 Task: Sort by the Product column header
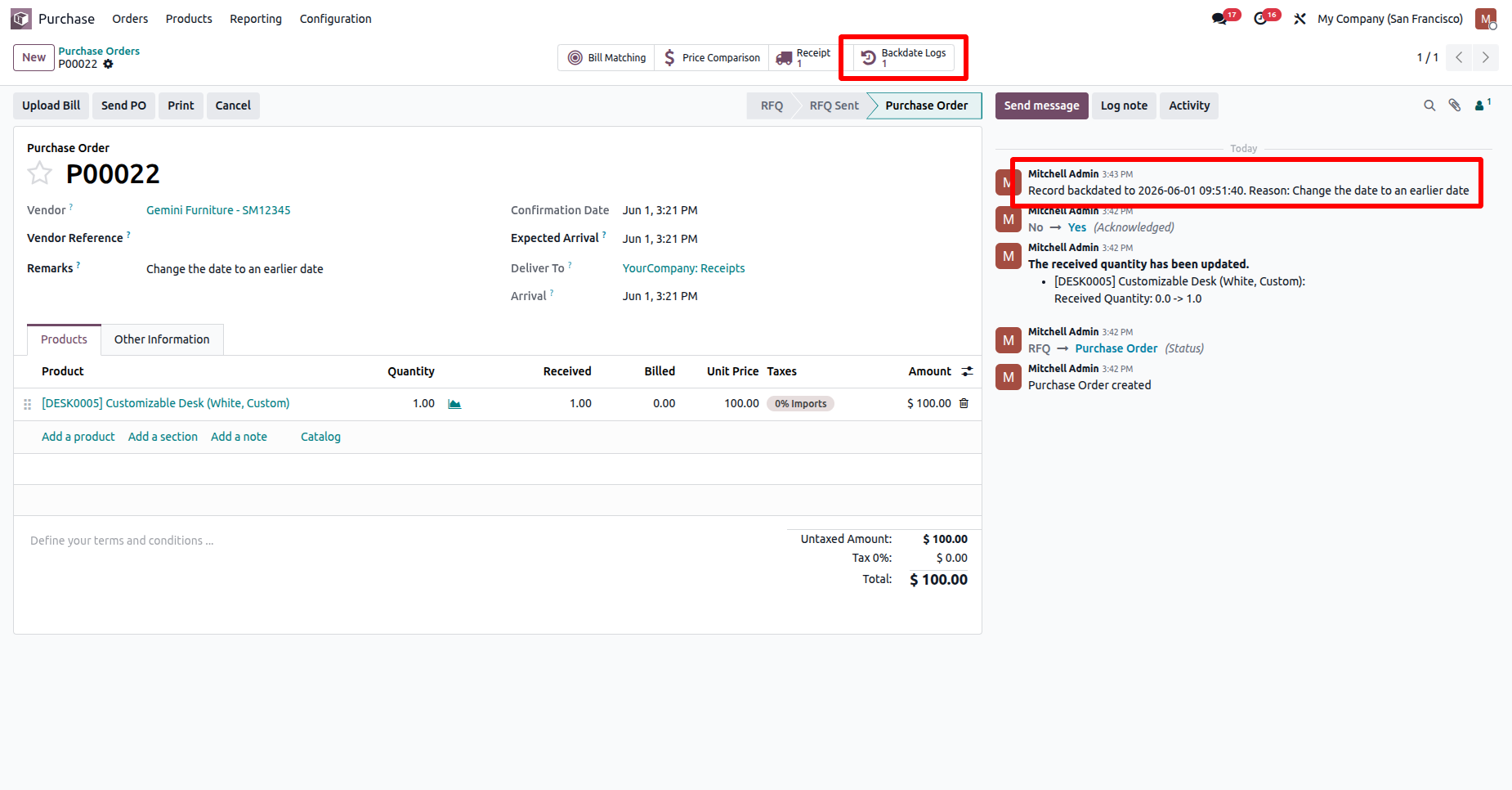point(63,371)
